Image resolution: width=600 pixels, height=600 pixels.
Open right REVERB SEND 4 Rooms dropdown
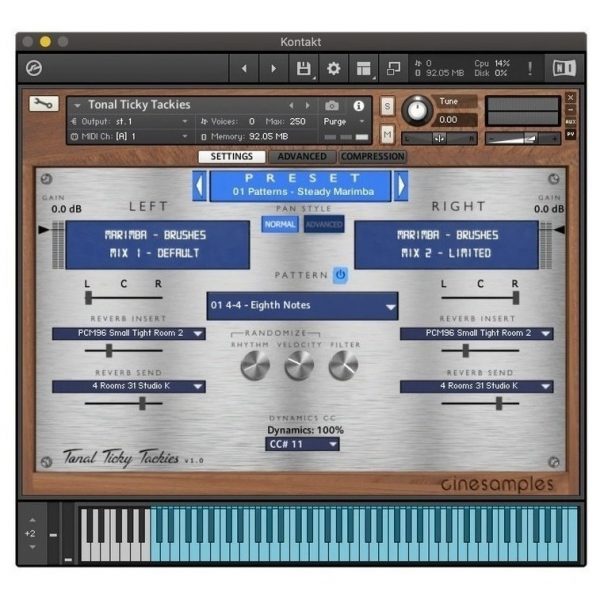476,386
